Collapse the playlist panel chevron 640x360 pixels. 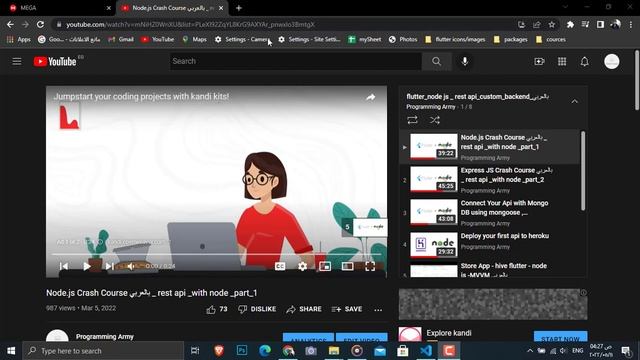574,101
